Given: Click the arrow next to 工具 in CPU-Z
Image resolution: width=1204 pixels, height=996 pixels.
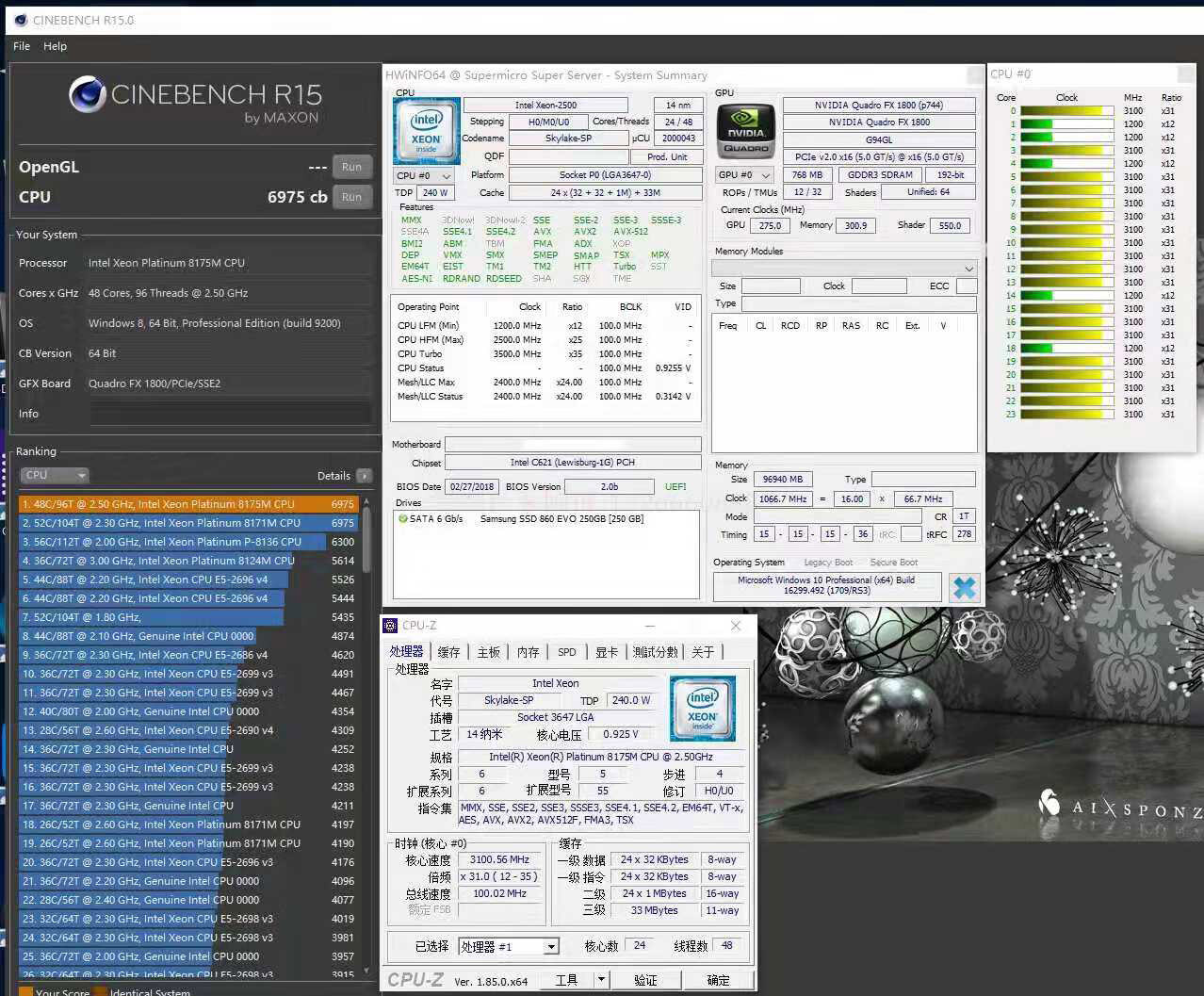Looking at the screenshot, I should coord(602,980).
